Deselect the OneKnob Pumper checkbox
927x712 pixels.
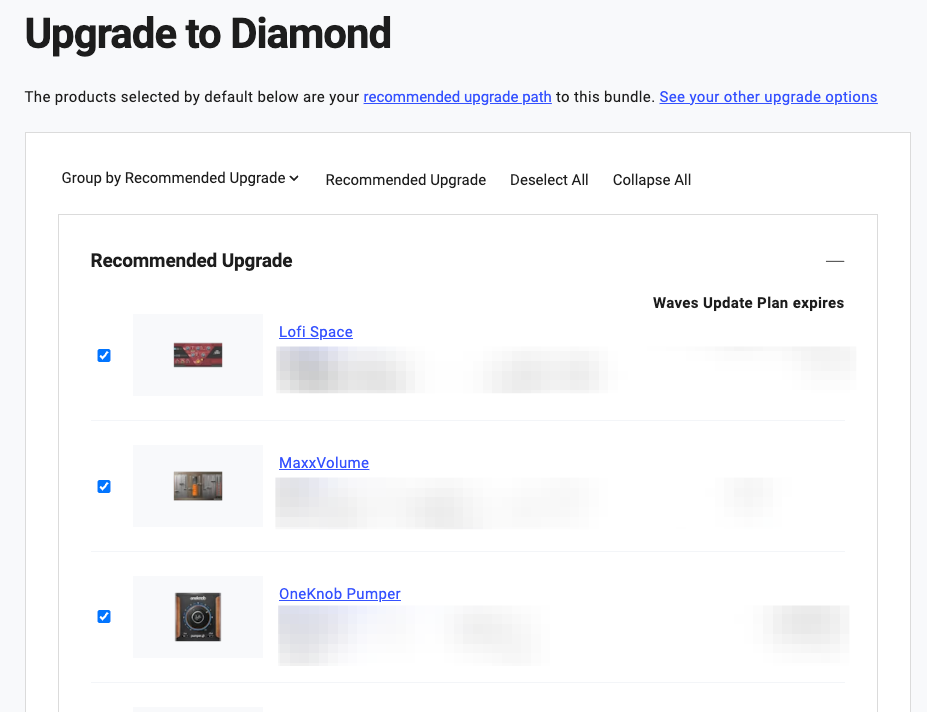click(x=103, y=617)
